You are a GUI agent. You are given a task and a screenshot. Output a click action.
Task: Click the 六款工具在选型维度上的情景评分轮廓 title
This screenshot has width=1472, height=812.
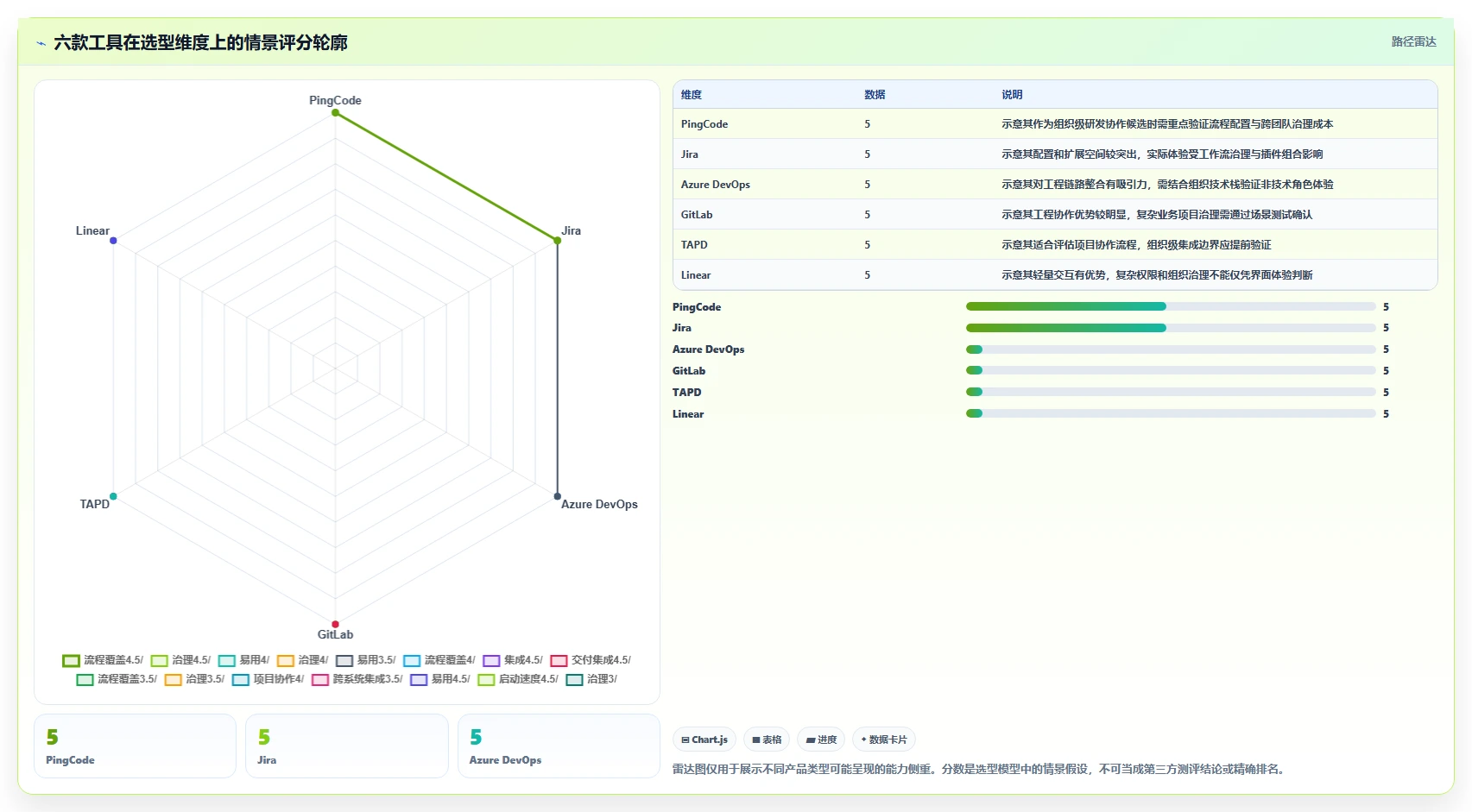point(200,42)
